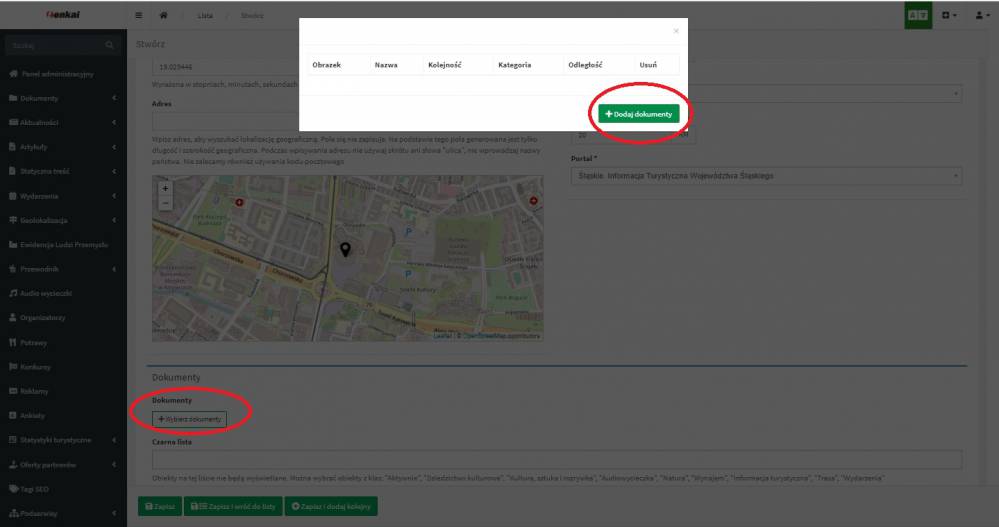This screenshot has height=527, width=999.
Task: Click the Zapisz save button
Action: pos(156,507)
